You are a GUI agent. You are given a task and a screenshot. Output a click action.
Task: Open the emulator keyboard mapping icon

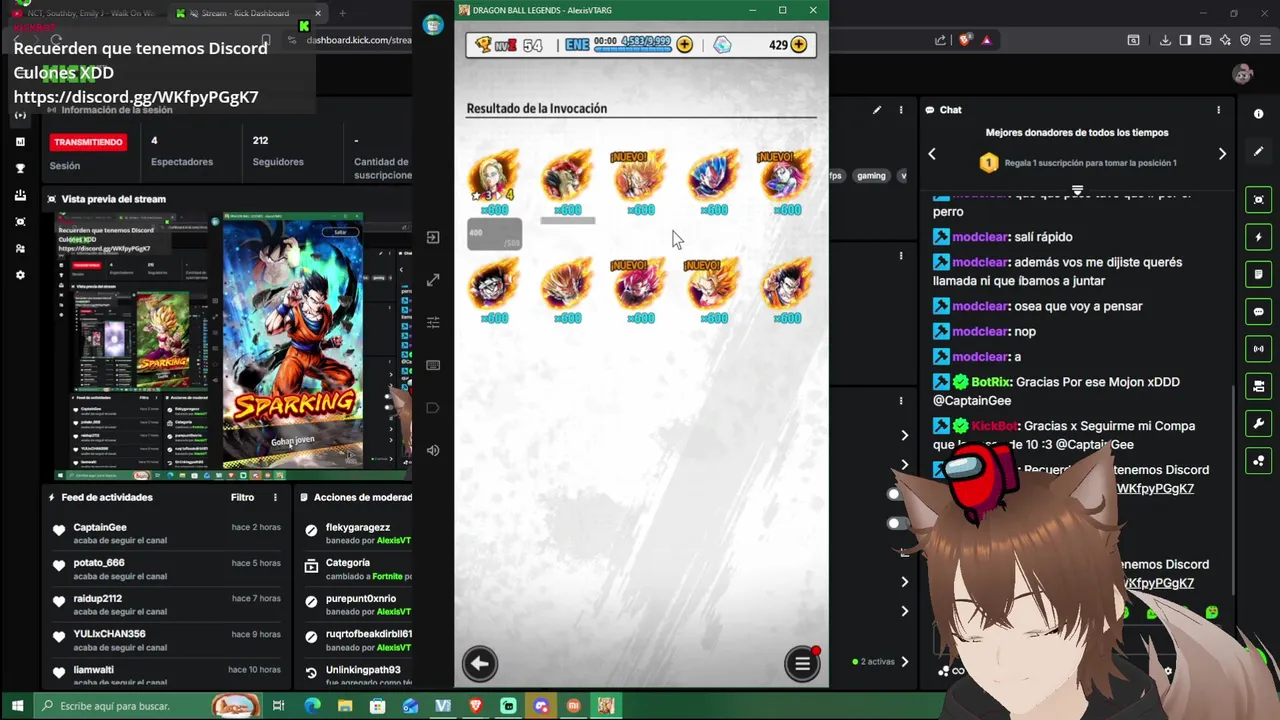[x=433, y=365]
